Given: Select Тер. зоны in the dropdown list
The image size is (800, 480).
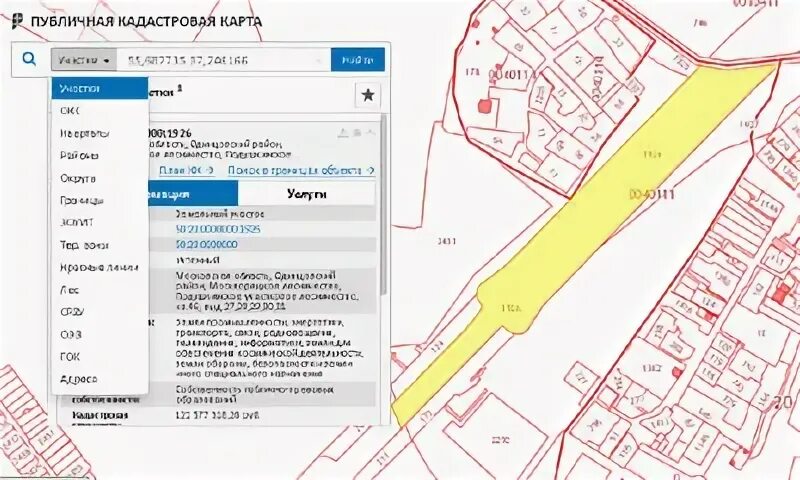Looking at the screenshot, I should tap(100, 245).
